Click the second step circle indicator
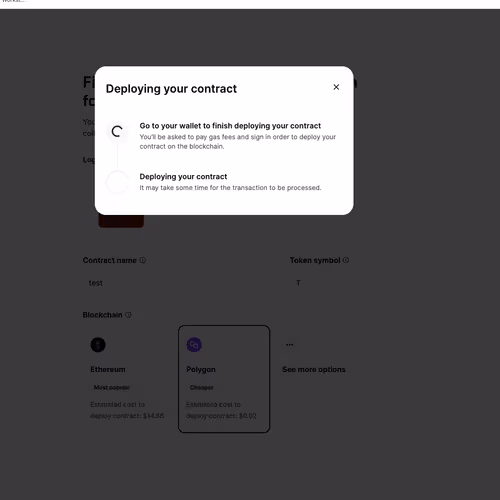The width and height of the screenshot is (500, 500). pyautogui.click(x=117, y=182)
